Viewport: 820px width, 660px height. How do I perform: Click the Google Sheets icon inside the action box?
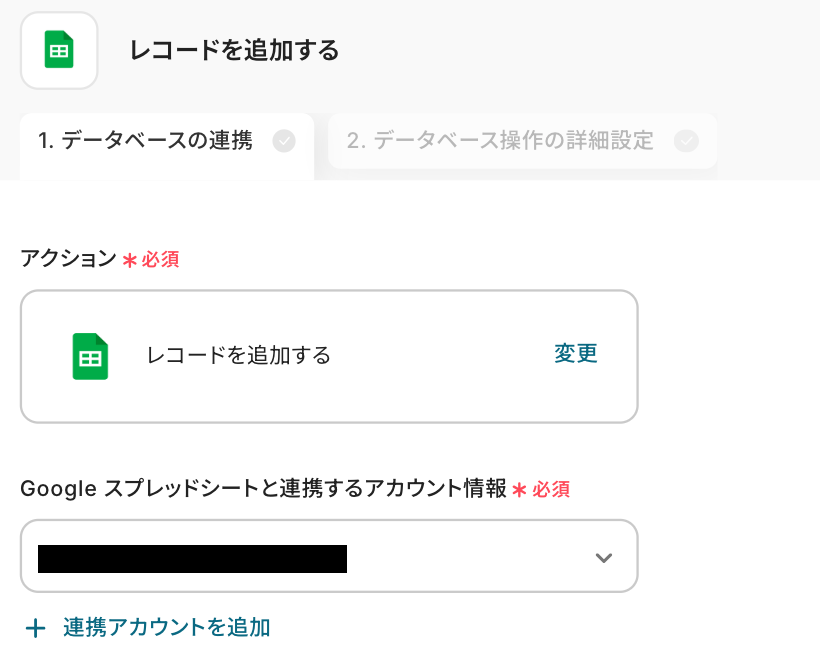(x=90, y=356)
